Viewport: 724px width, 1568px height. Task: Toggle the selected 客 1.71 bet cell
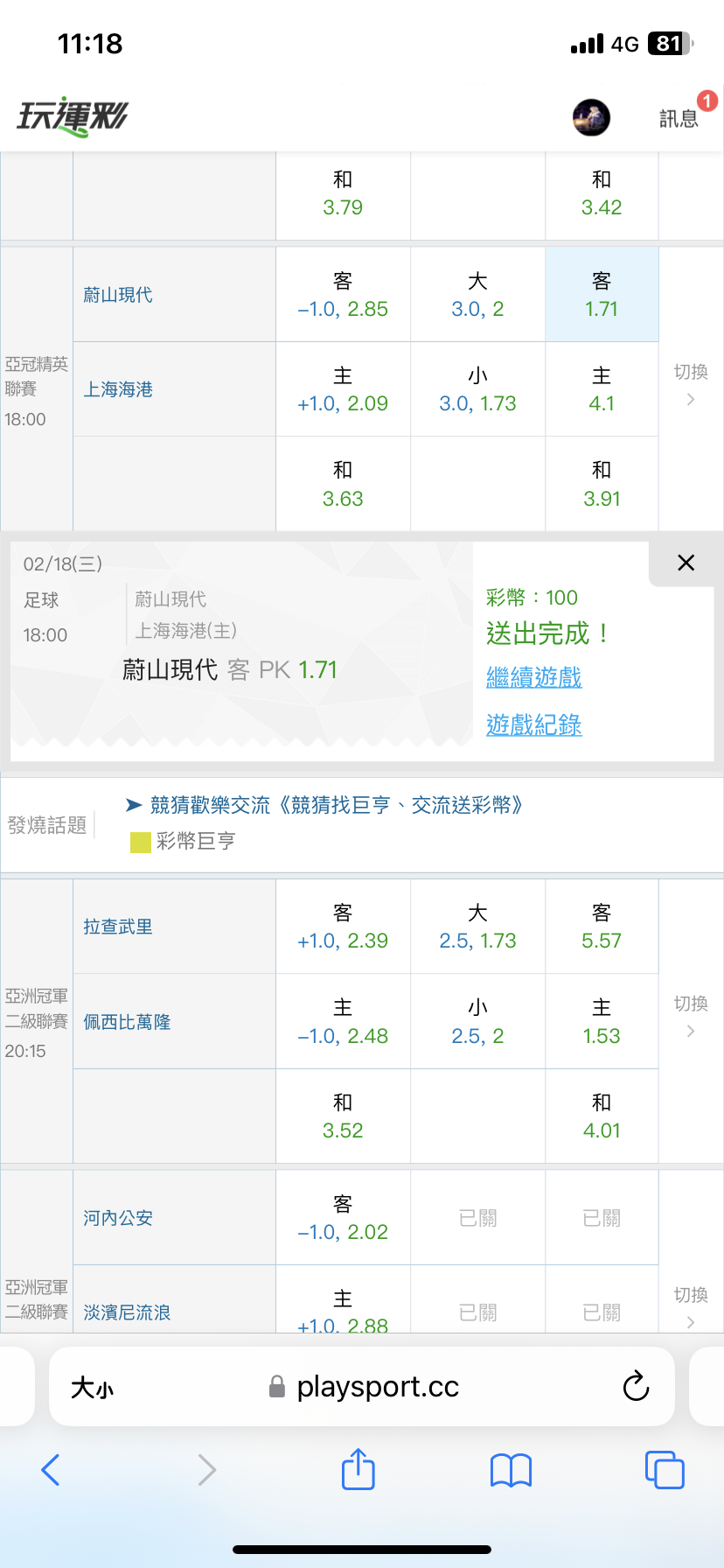602,295
